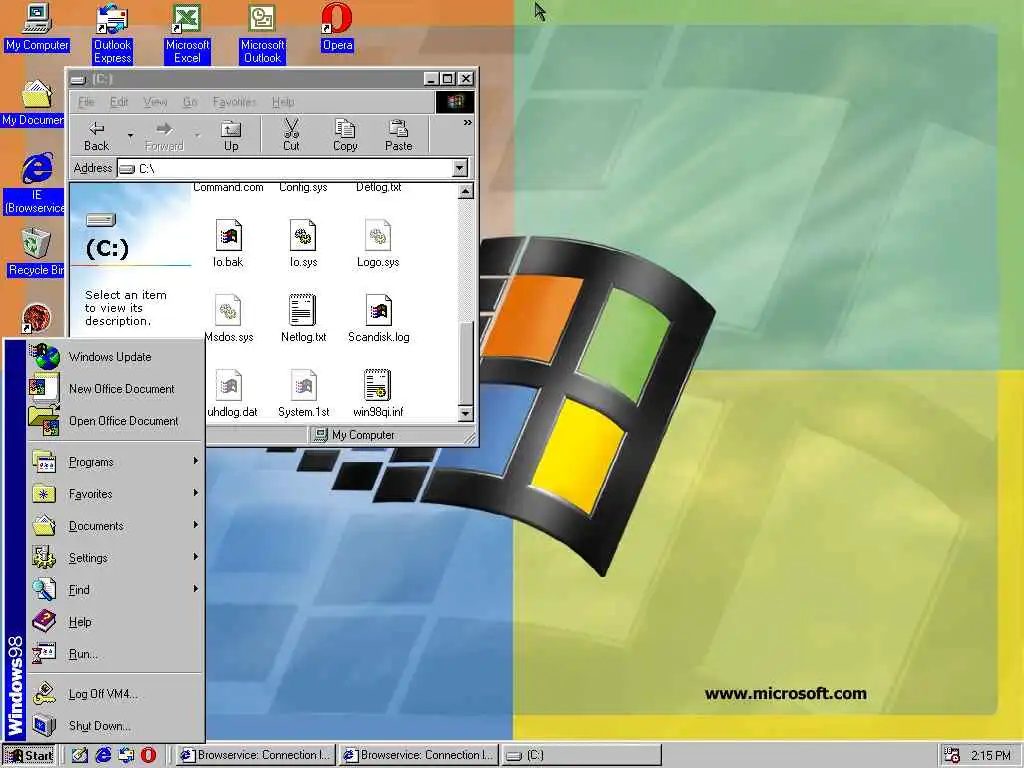Image resolution: width=1024 pixels, height=768 pixels.
Task: Click the Paste toolbar button
Action: (398, 136)
